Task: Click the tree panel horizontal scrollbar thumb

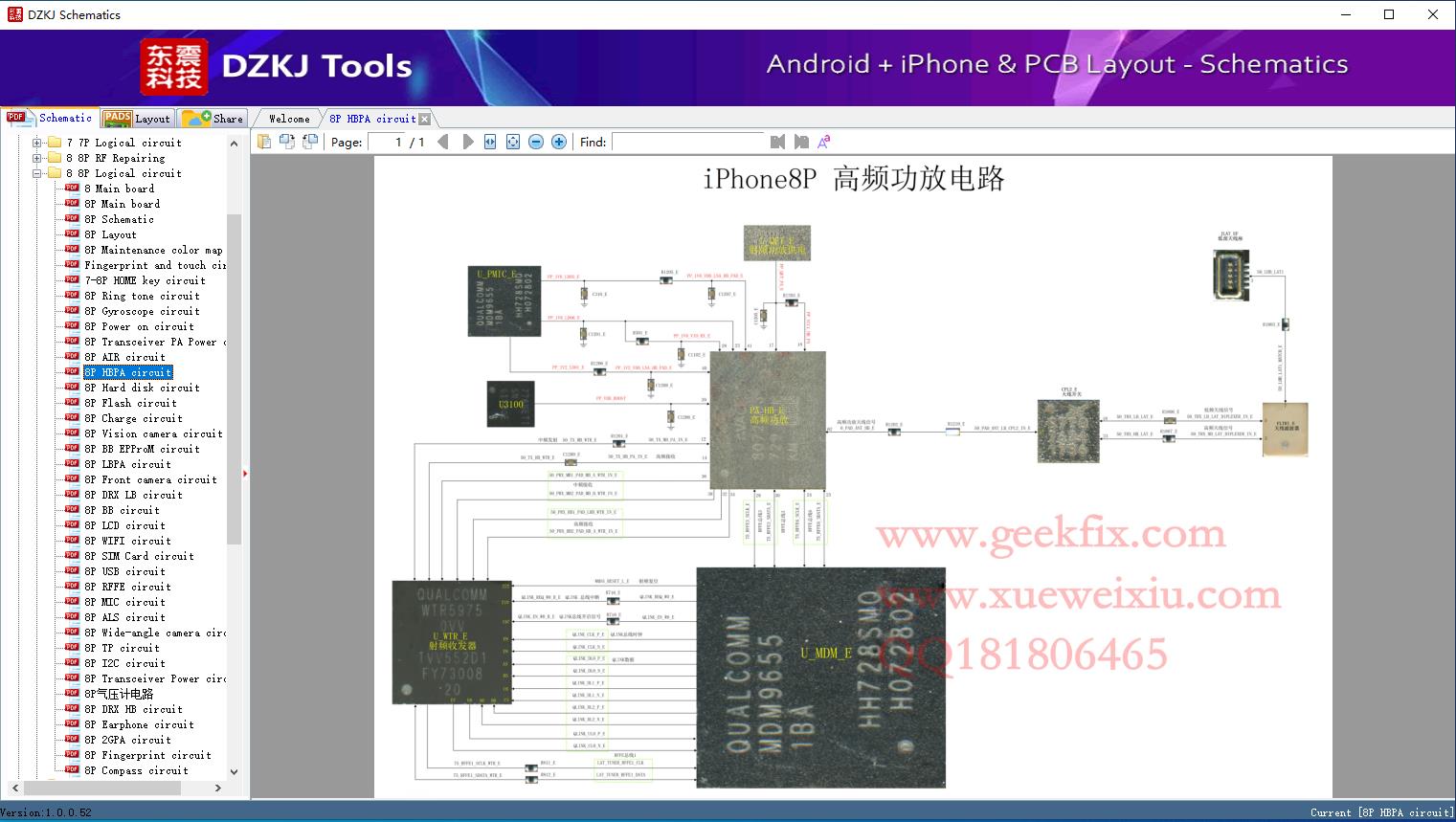Action: click(101, 788)
